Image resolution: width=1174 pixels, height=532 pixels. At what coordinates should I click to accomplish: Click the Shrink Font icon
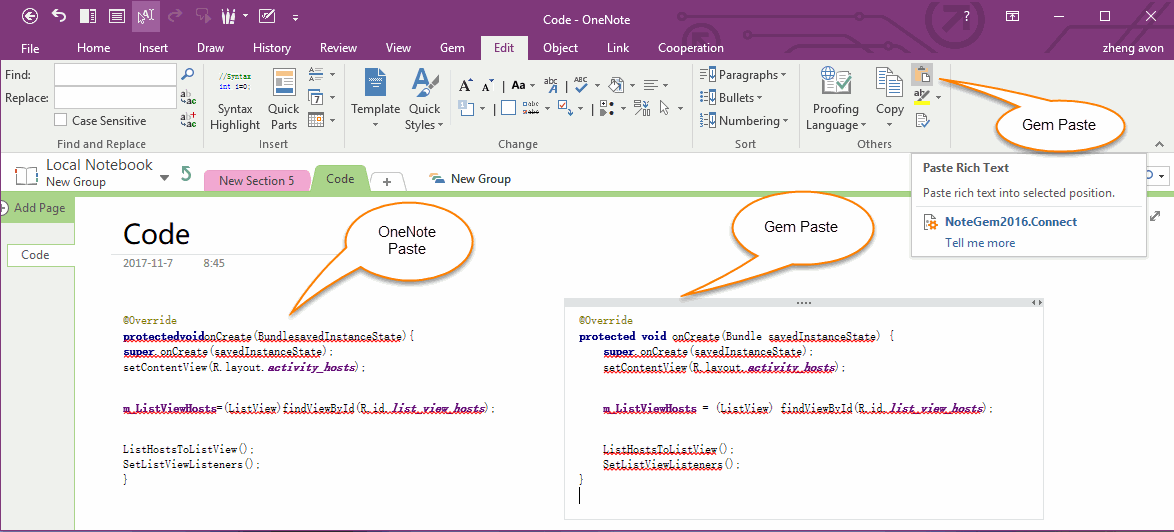click(x=487, y=86)
